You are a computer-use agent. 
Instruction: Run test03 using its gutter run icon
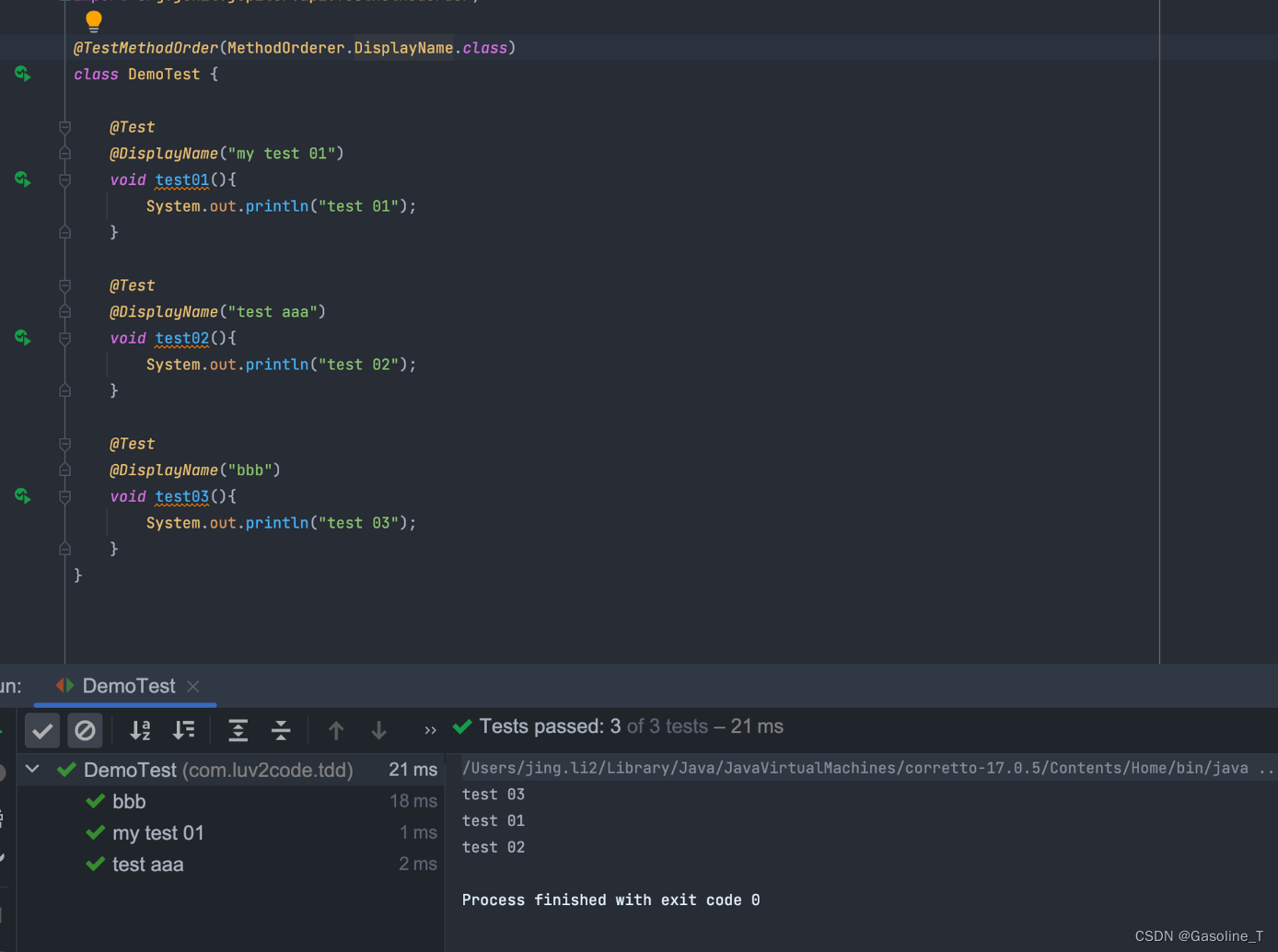tap(22, 495)
